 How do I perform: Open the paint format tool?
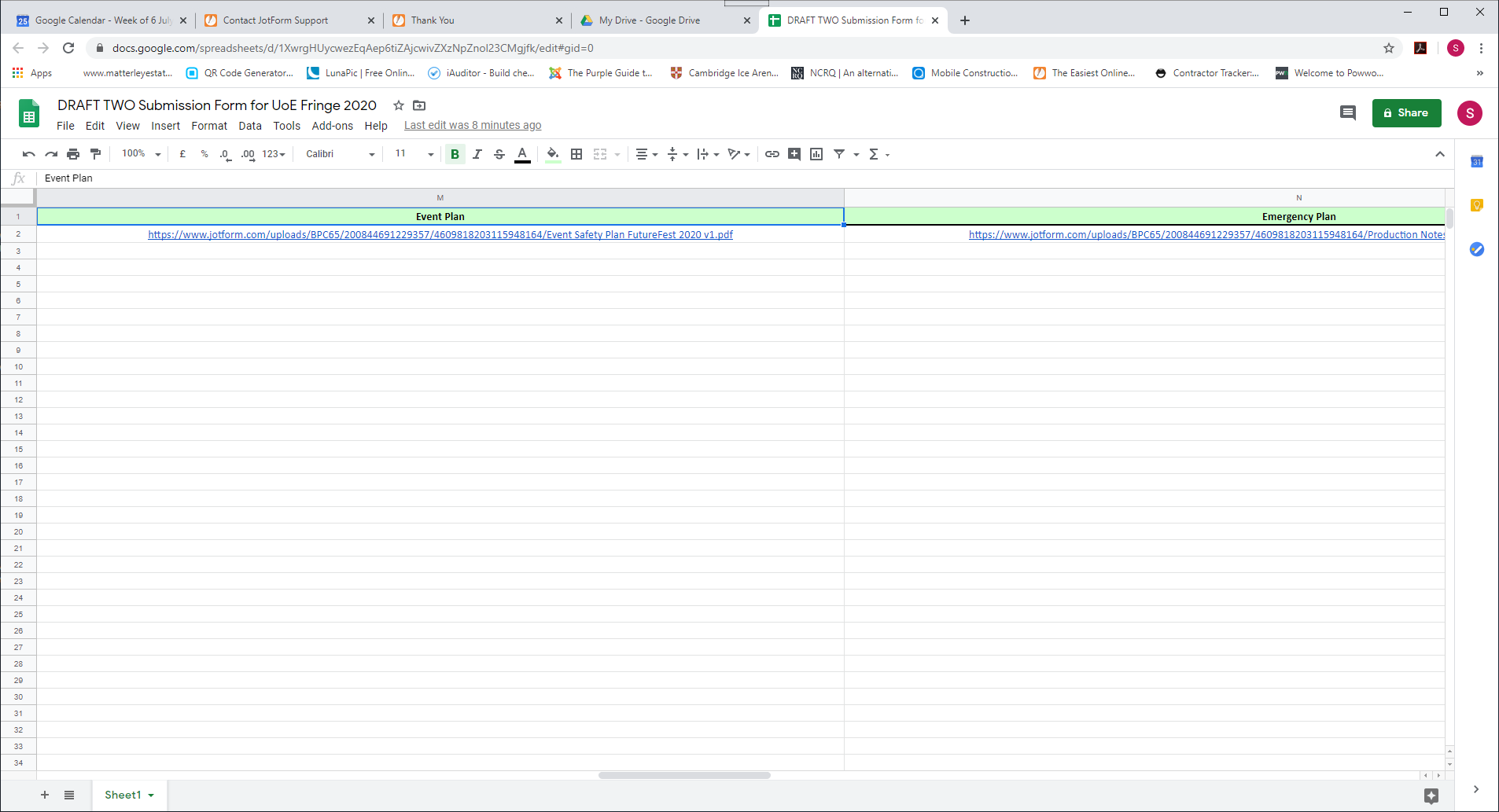95,154
